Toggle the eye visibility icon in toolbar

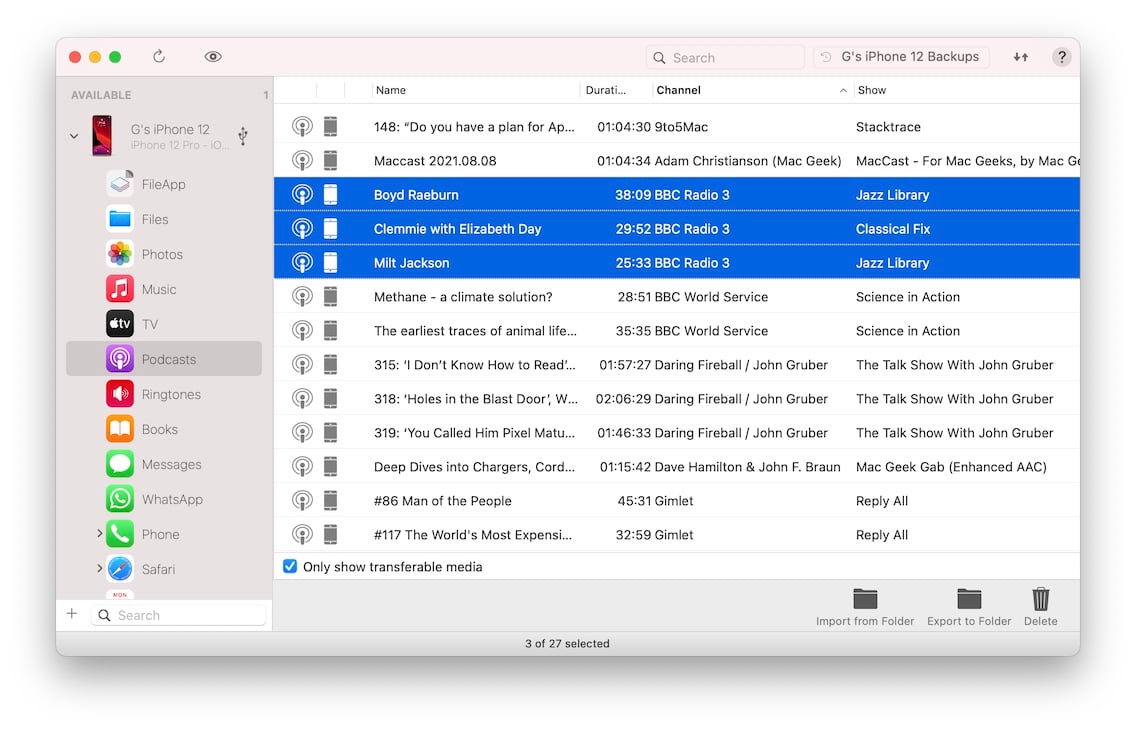[213, 56]
